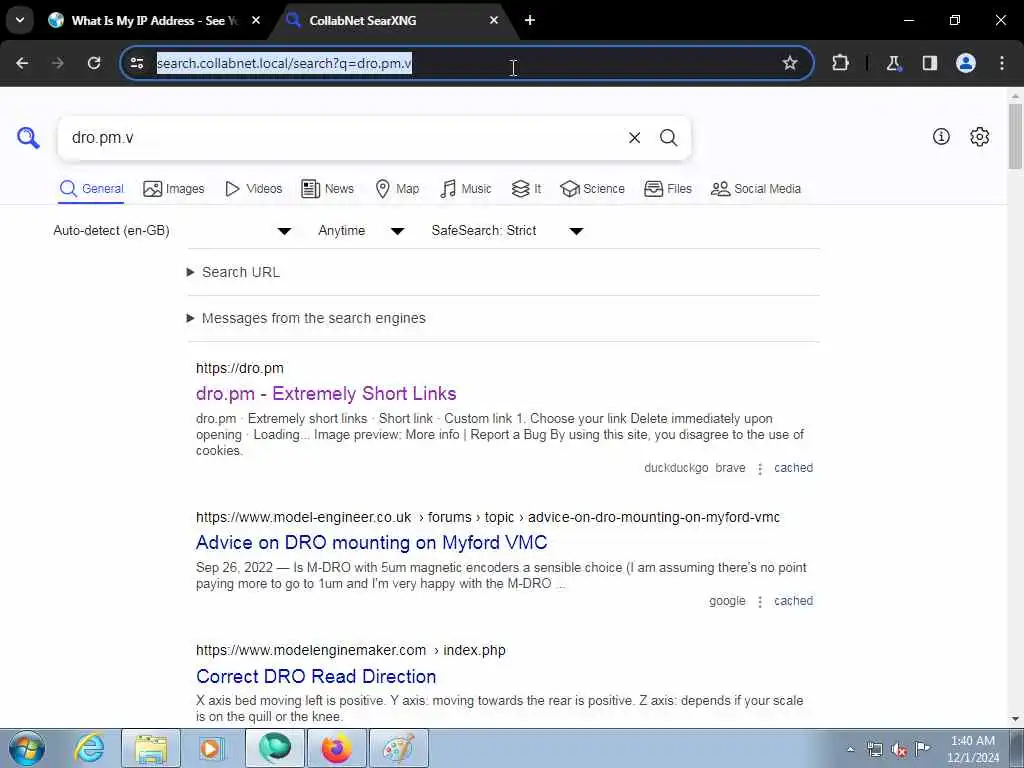Click the network tray icon
Image resolution: width=1024 pixels, height=768 pixels.
(x=874, y=749)
